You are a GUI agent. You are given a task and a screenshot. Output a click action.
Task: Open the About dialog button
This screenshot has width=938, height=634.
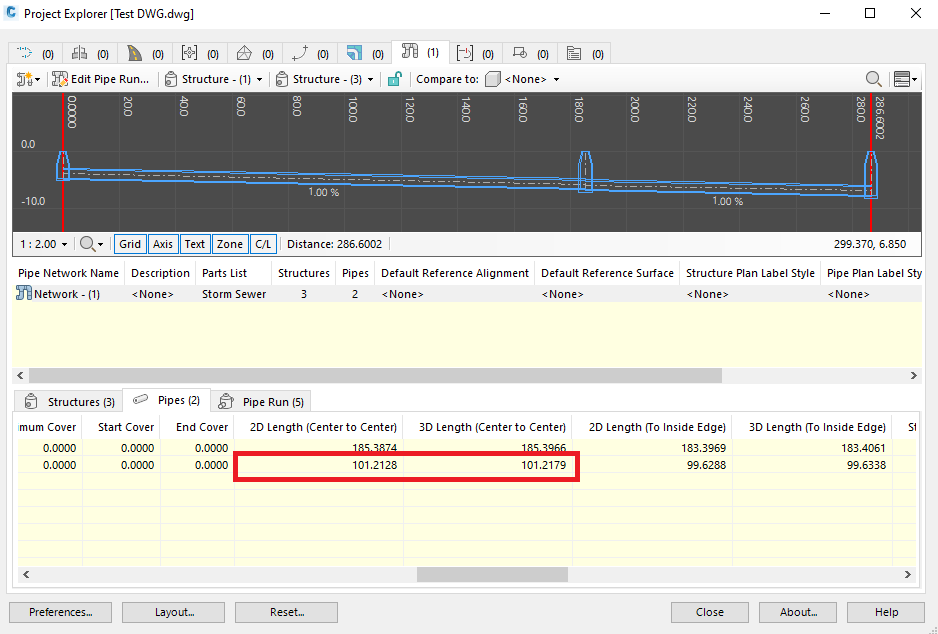pos(798,612)
